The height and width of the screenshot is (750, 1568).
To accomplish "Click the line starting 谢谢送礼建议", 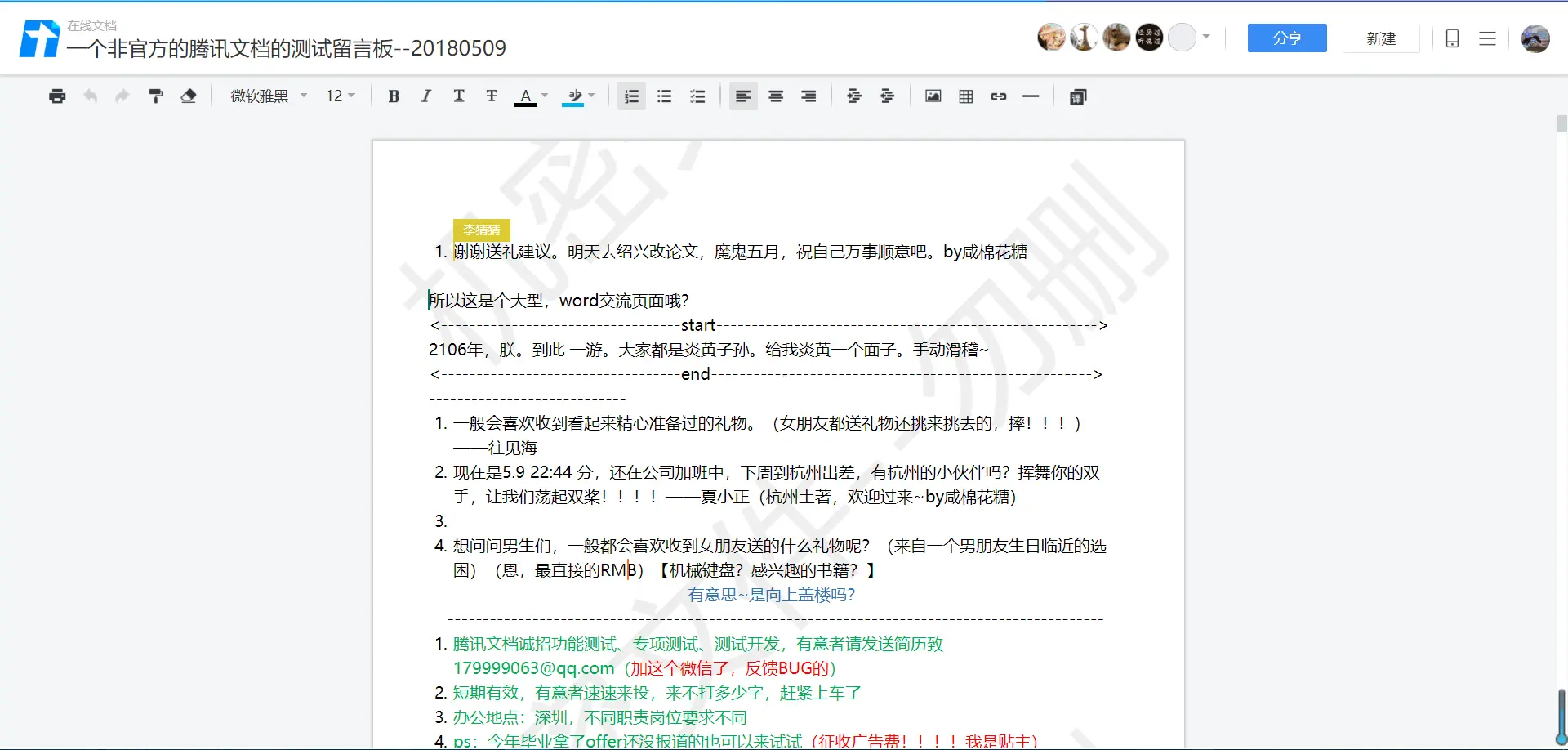I will tap(740, 252).
